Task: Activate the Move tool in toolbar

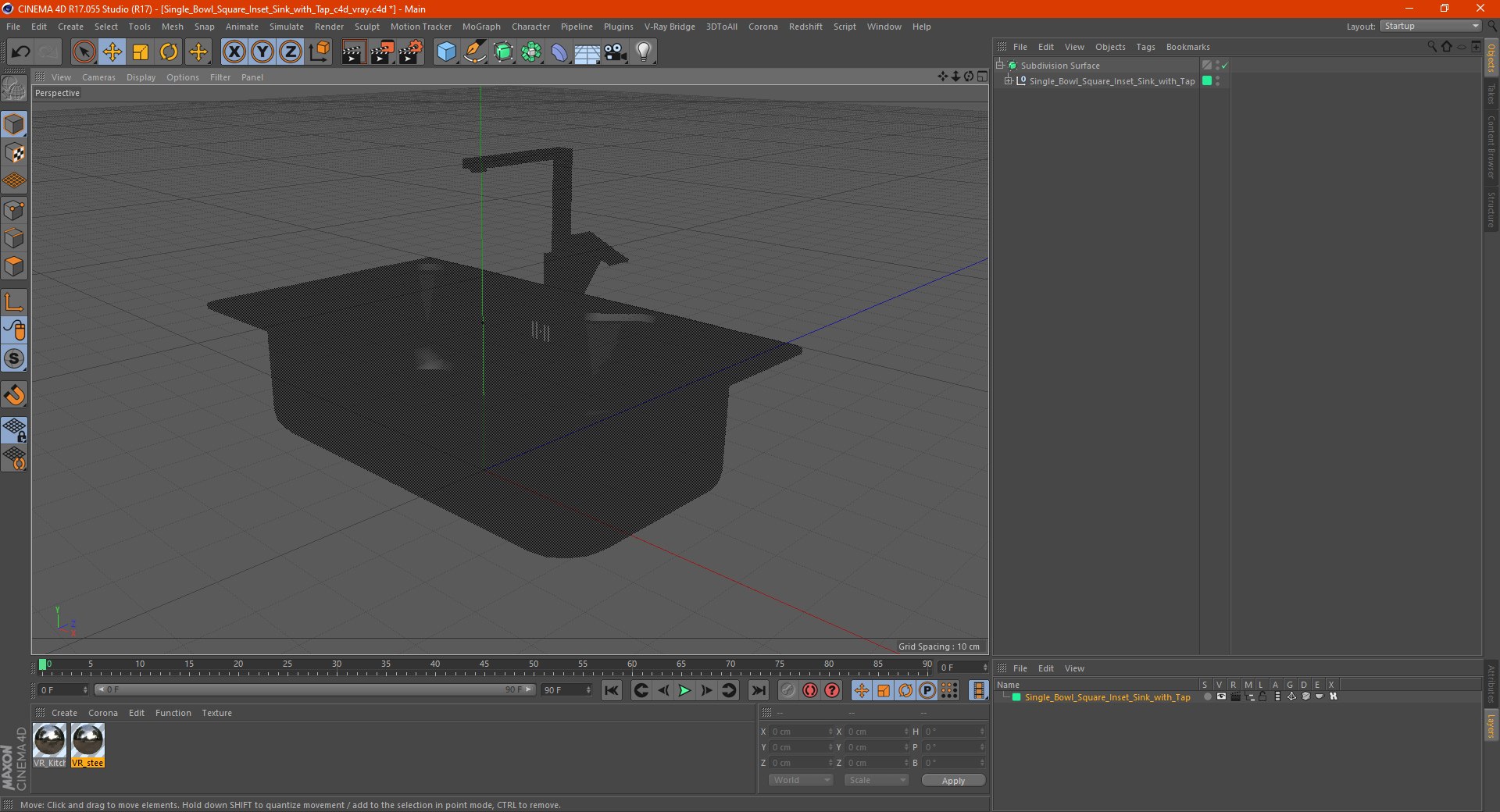Action: [112, 52]
